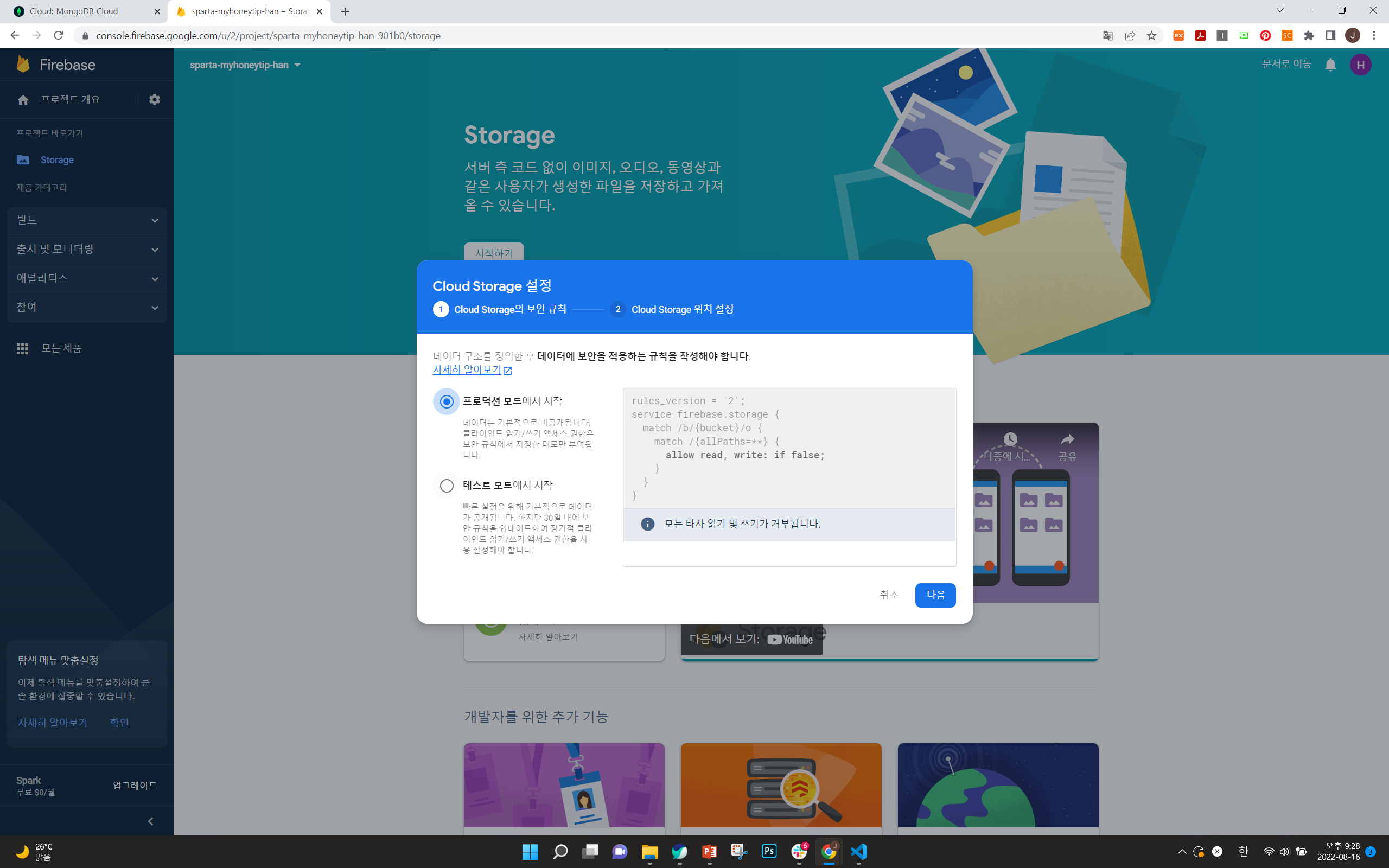The width and height of the screenshot is (1389, 868).
Task: Show hidden tray icons chevron
Action: [x=1182, y=851]
